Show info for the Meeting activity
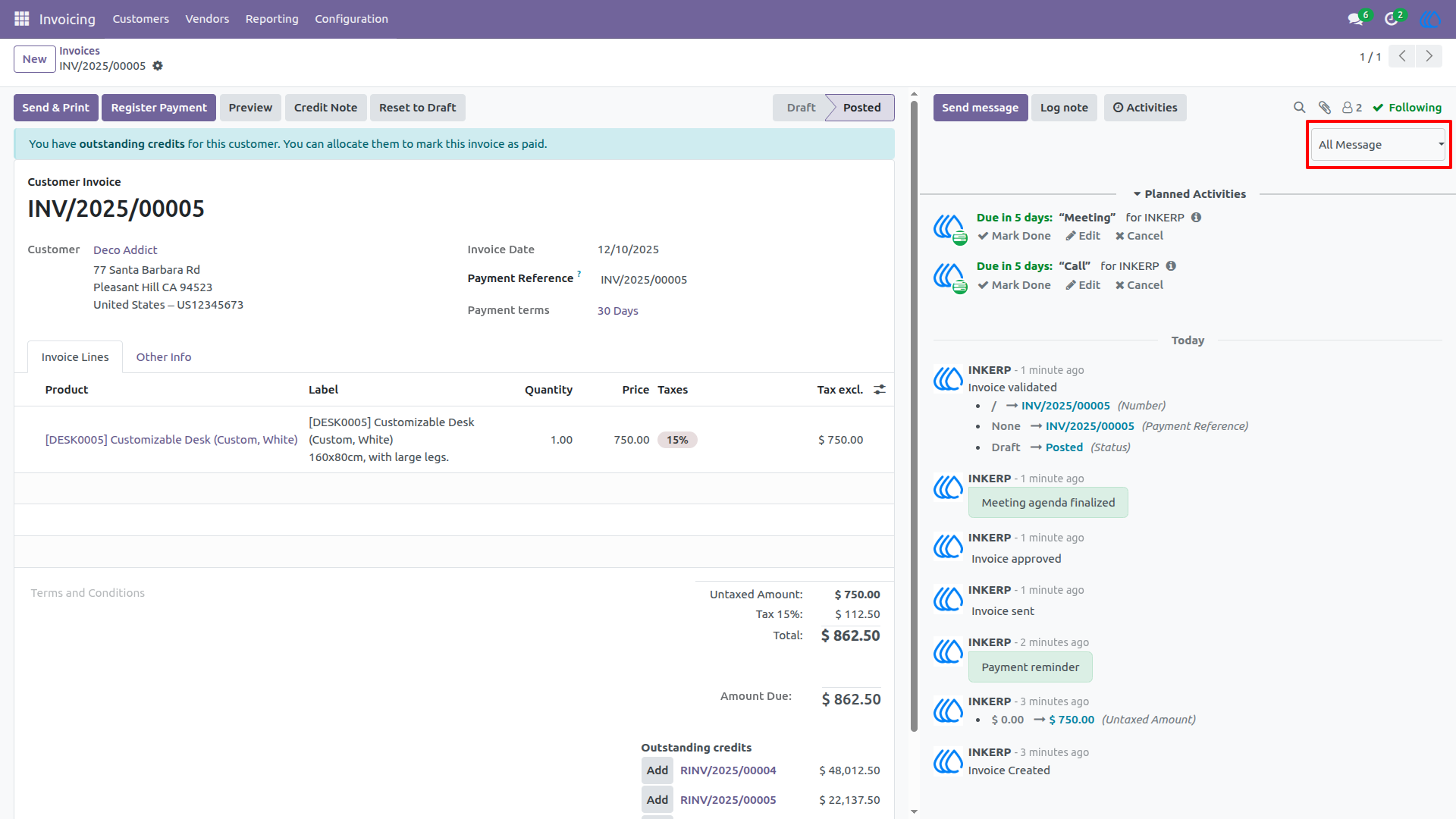 1196,218
